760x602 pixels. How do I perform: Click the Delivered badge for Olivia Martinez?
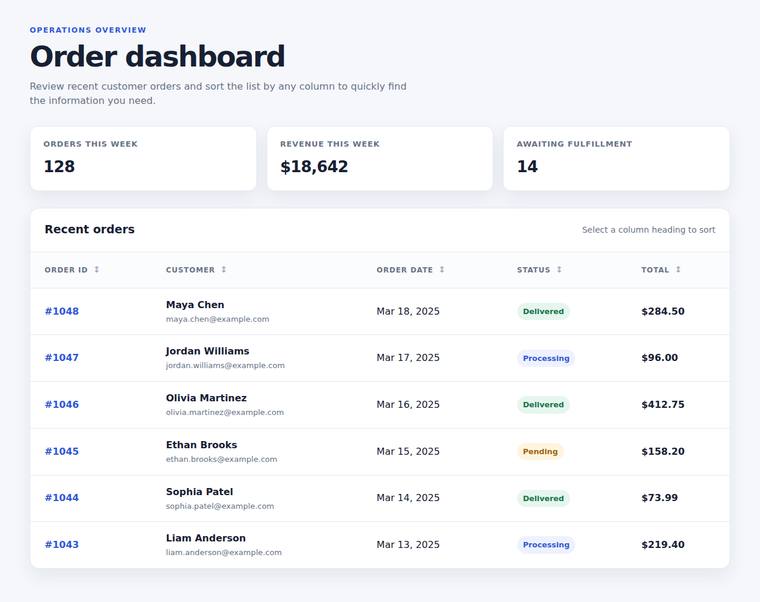click(543, 405)
